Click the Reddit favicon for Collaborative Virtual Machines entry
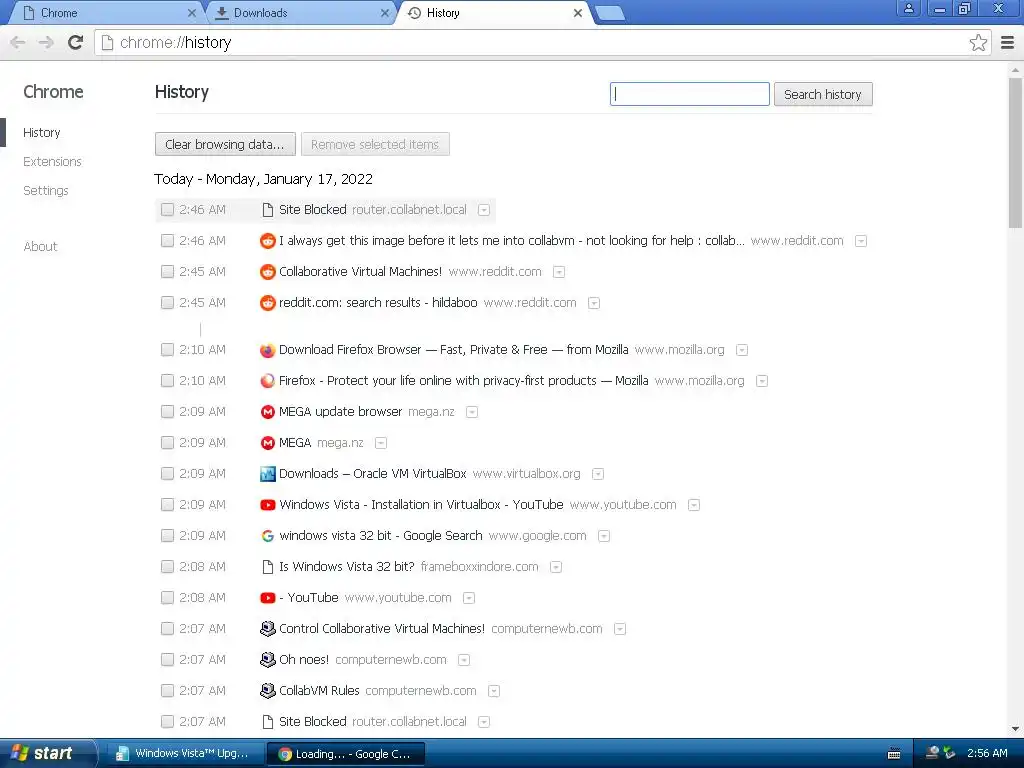The image size is (1024, 768). (268, 272)
